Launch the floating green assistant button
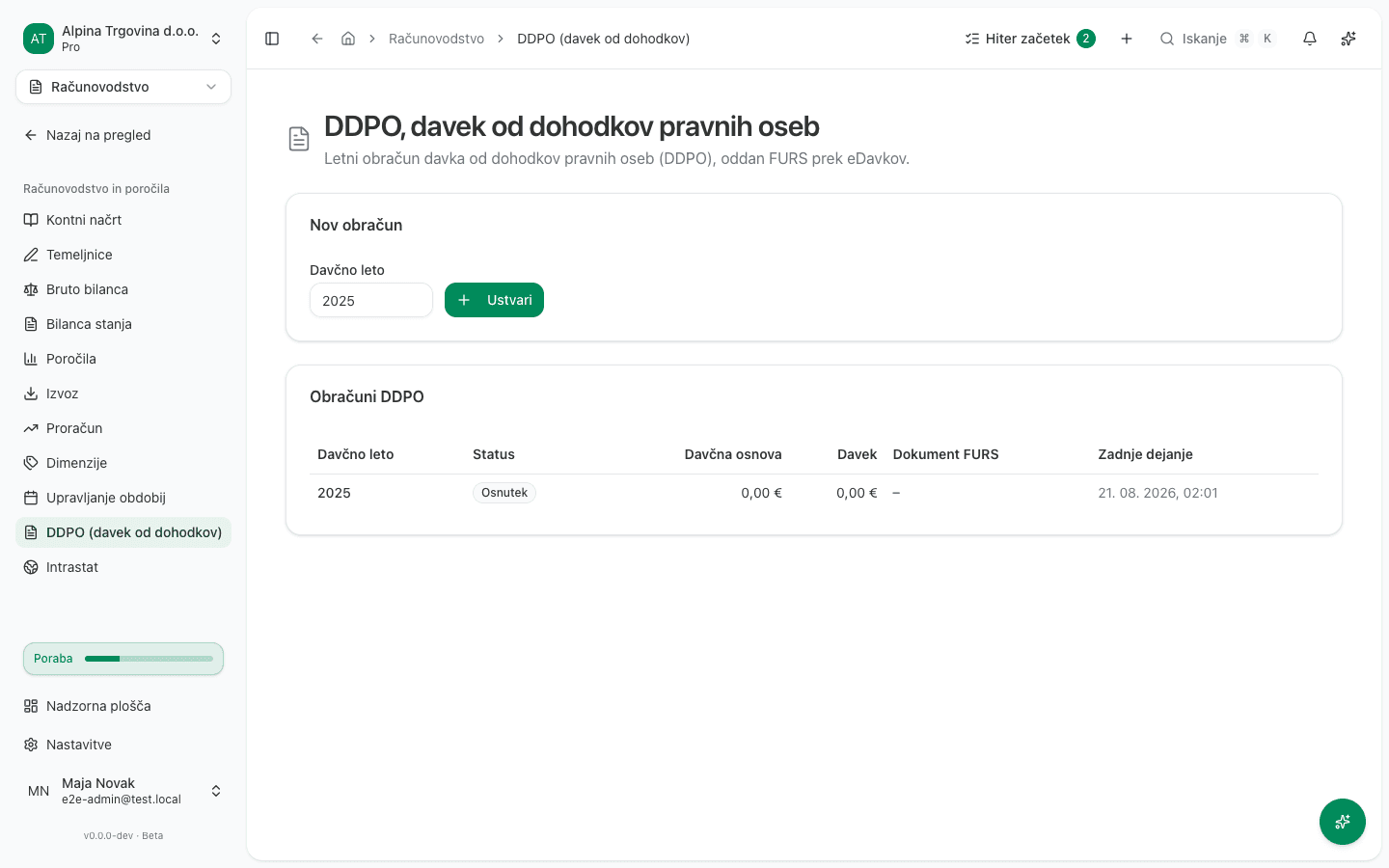 pos(1343,822)
